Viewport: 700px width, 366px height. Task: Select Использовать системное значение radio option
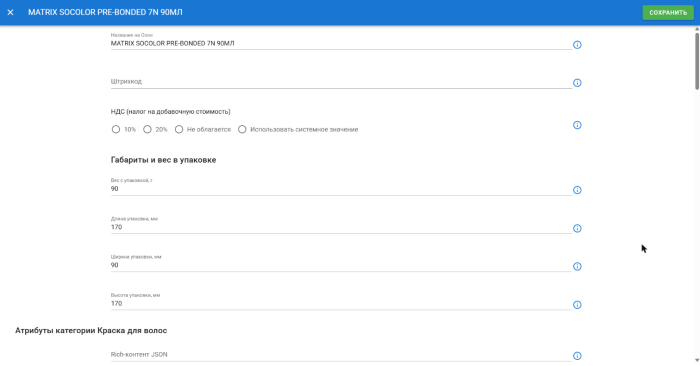pyautogui.click(x=242, y=129)
